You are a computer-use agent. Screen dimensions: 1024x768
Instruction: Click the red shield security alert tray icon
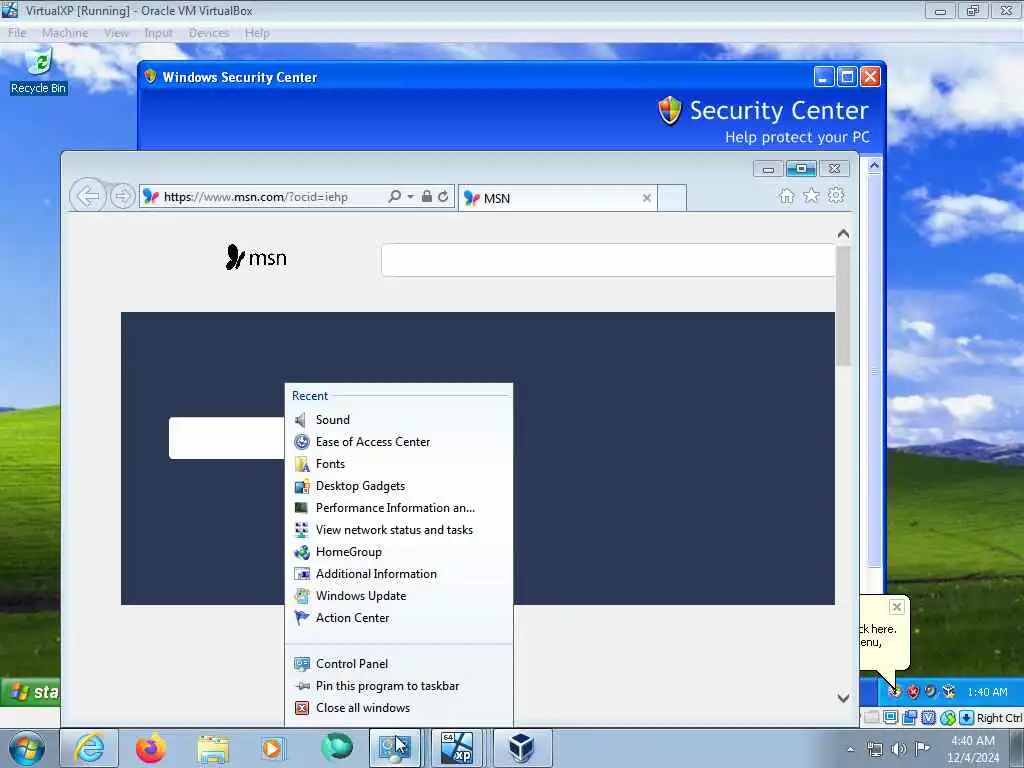pos(913,692)
